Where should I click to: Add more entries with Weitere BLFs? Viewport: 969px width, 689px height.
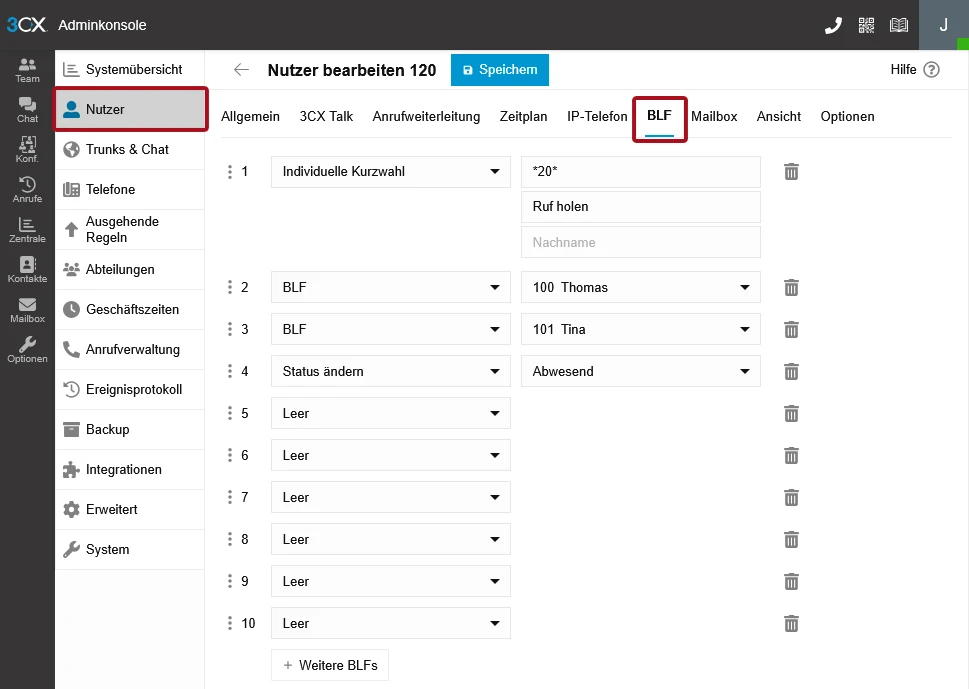tap(330, 665)
